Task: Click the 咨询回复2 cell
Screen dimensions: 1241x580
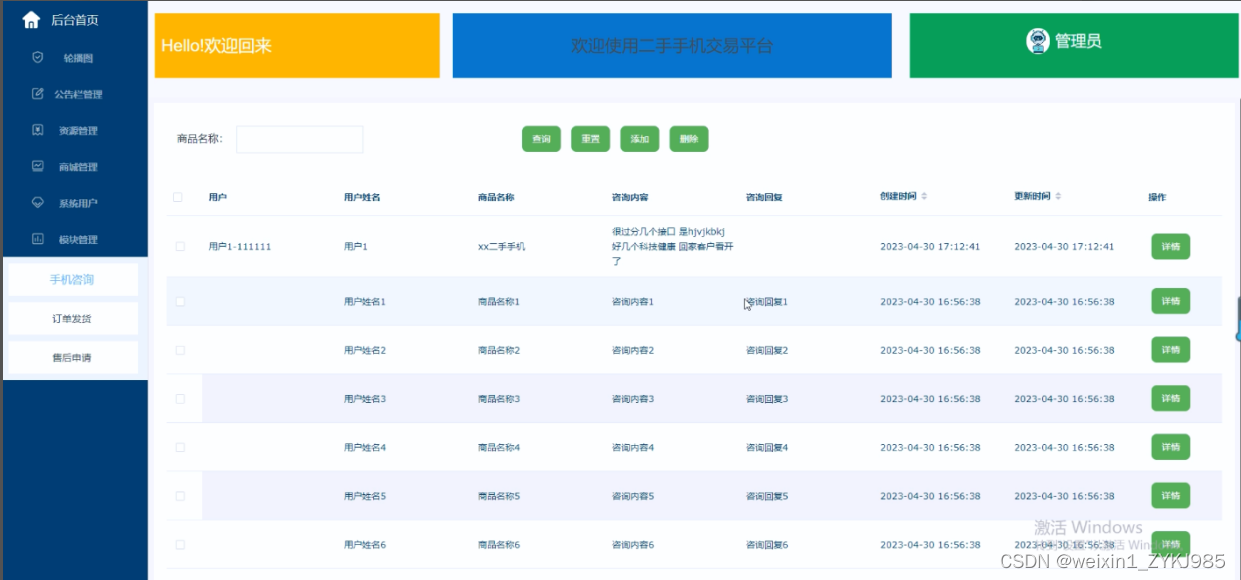Action: point(767,350)
